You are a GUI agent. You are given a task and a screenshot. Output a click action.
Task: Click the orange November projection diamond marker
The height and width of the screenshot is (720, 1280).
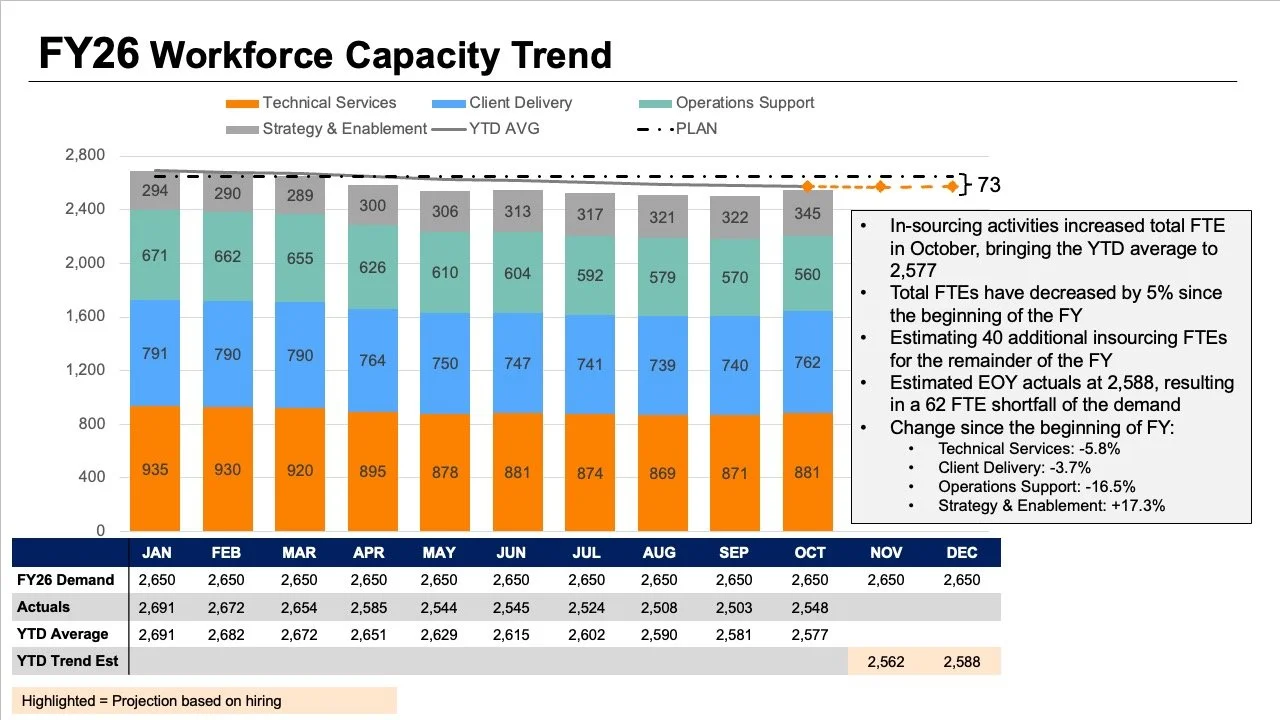(x=880, y=186)
